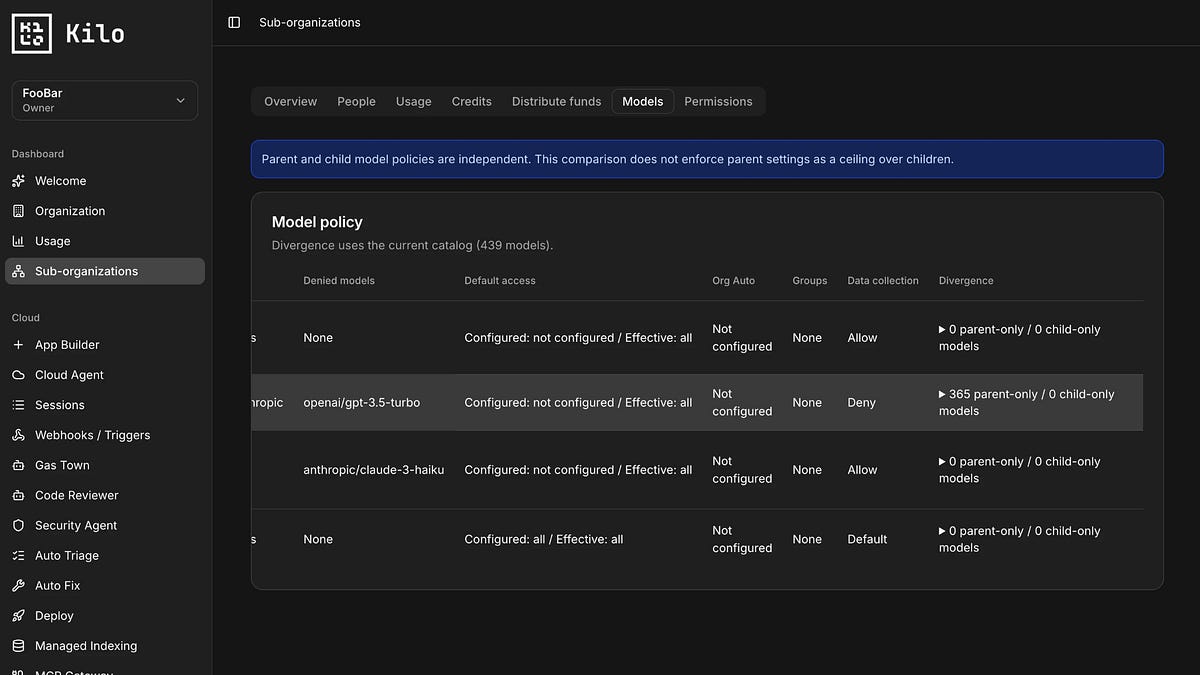Click the Sessions list icon
The image size is (1200, 675).
18,405
